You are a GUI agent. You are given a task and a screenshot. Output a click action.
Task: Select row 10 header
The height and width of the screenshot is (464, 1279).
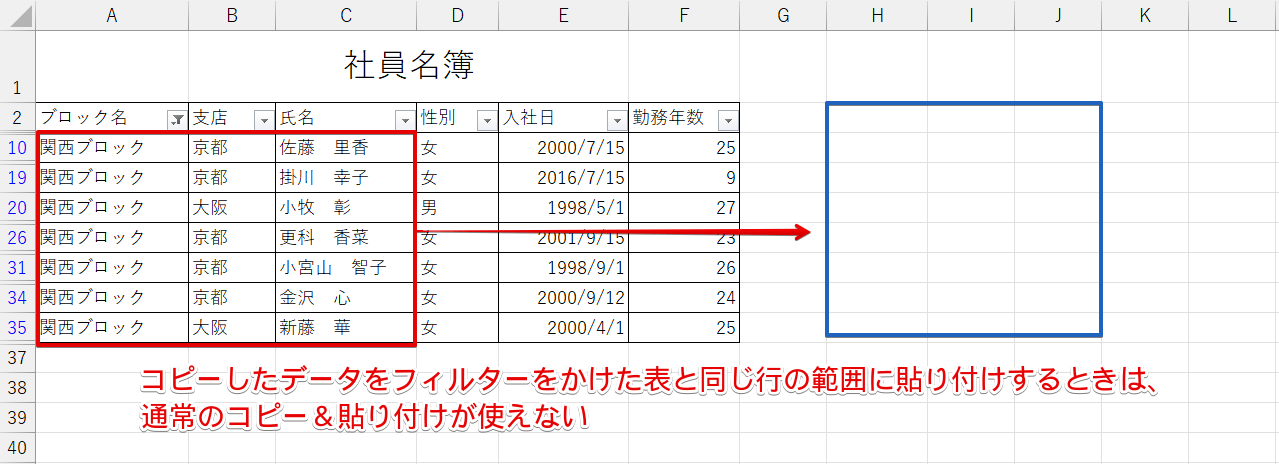click(17, 148)
